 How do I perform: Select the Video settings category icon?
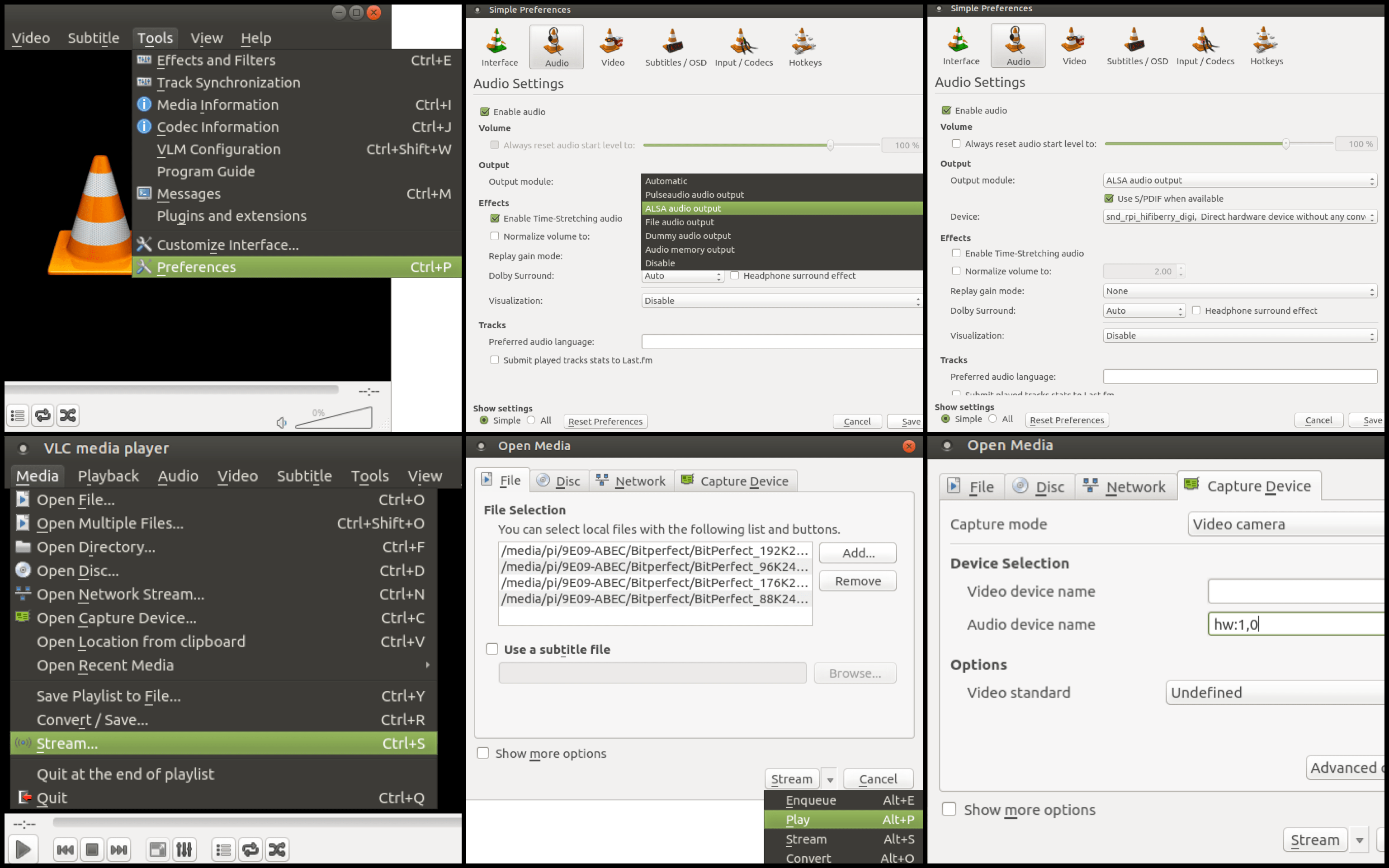pos(611,47)
